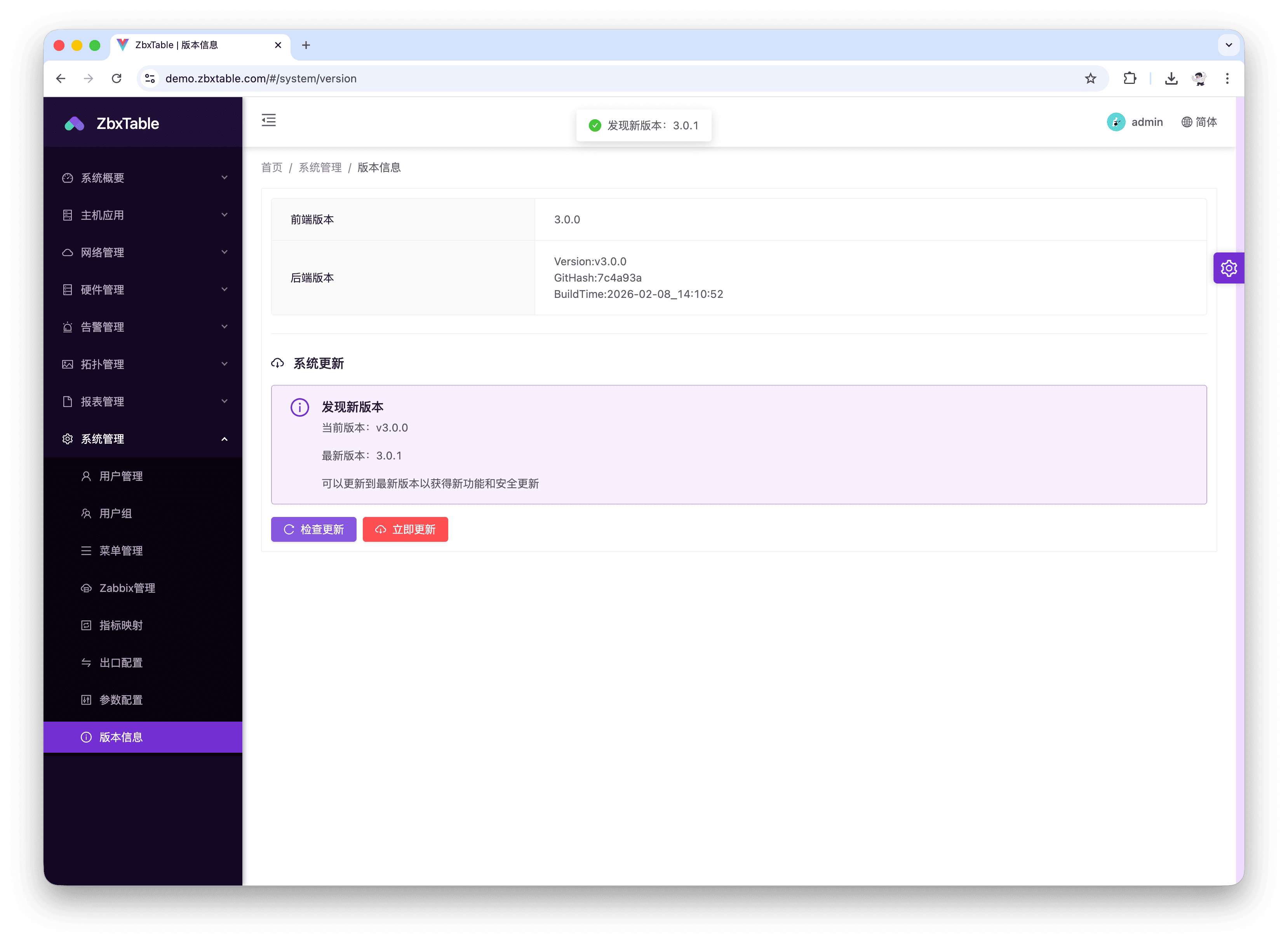Viewport: 1288px width, 943px height.
Task: Select 参数配置 menu item
Action: 121,700
